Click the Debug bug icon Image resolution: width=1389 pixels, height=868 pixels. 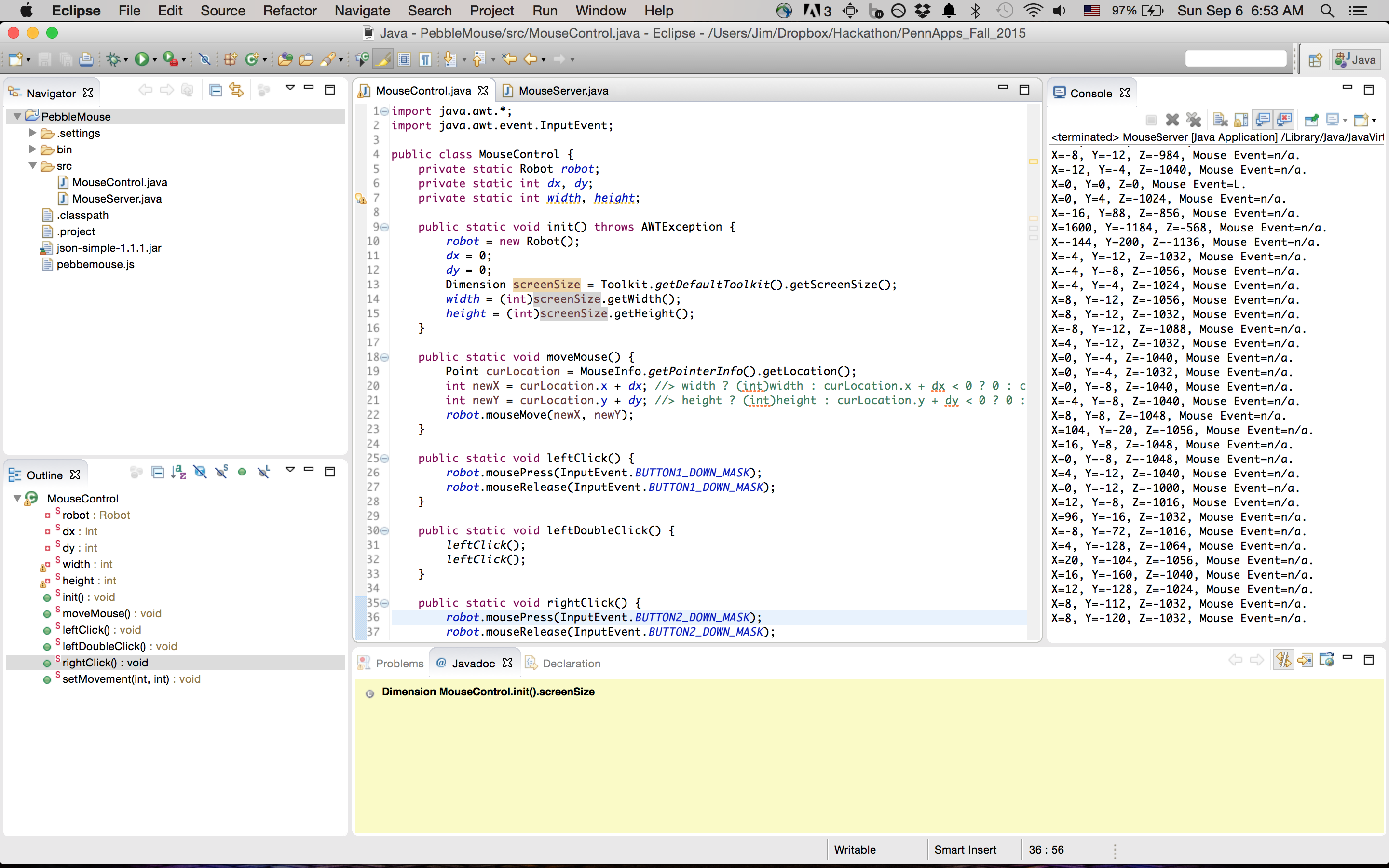(x=114, y=59)
